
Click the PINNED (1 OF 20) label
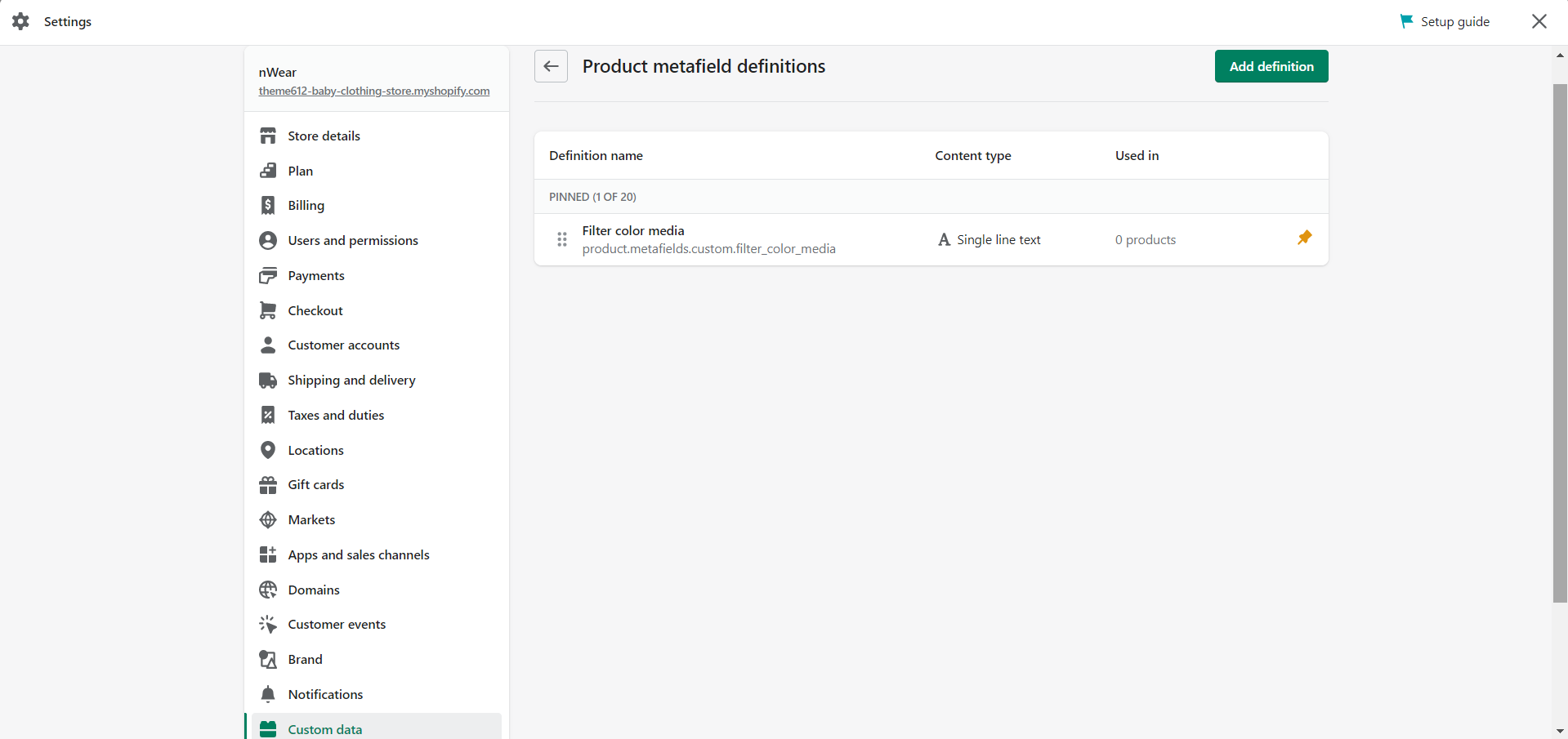592,197
